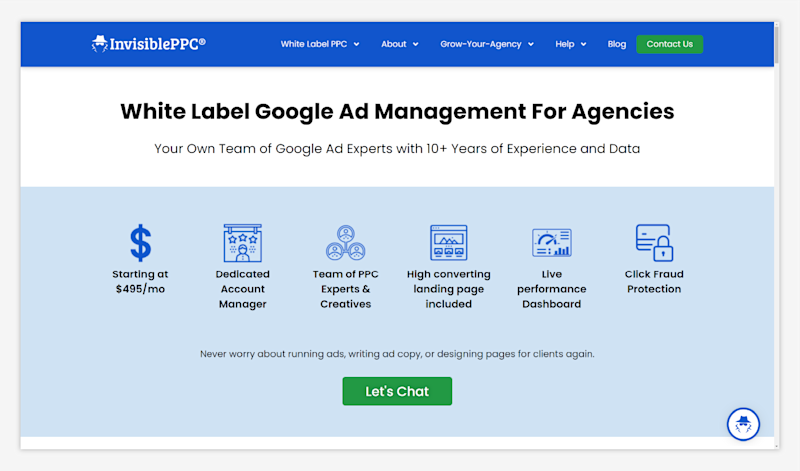This screenshot has height=471, width=800.
Task: Open the spy chat widget icon
Action: pos(743,424)
